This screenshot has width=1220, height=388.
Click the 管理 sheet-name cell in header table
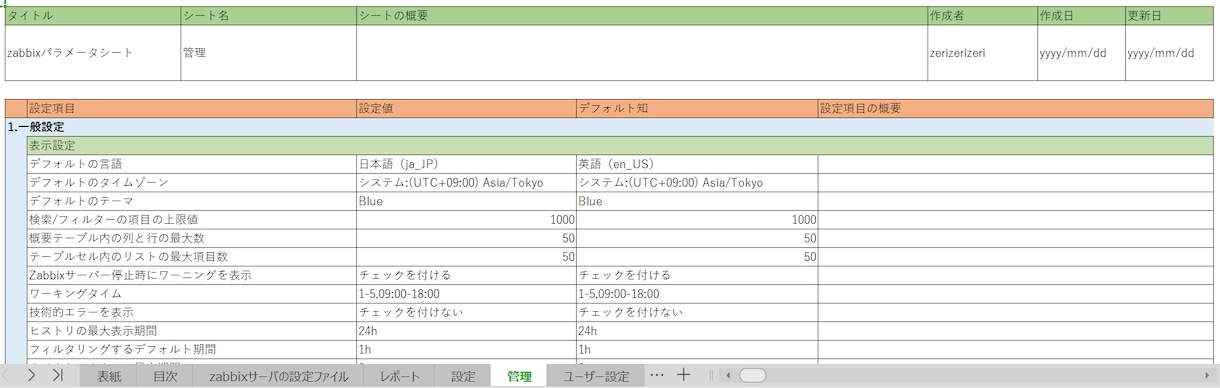(x=268, y=53)
